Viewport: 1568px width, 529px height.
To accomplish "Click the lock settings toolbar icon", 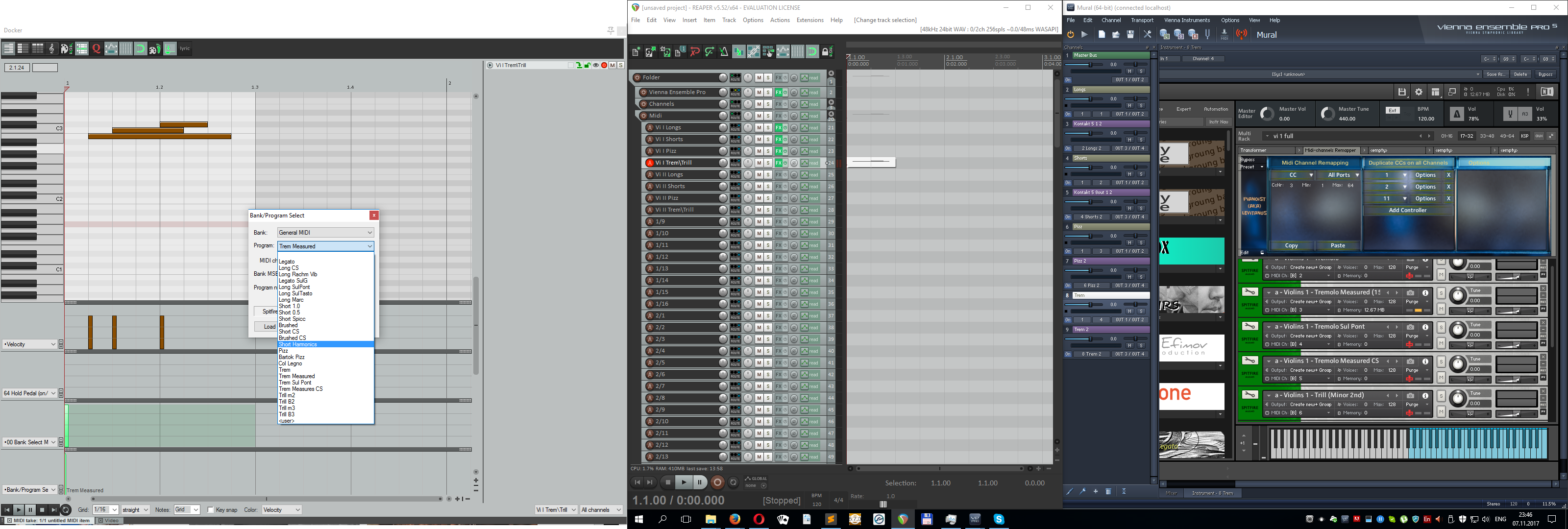I will coord(827,52).
